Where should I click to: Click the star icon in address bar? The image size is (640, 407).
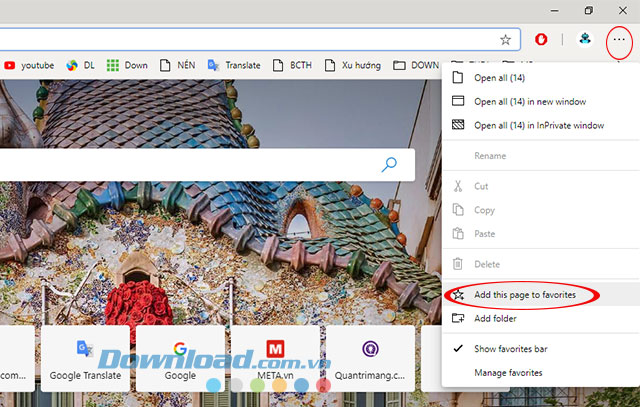pos(505,40)
